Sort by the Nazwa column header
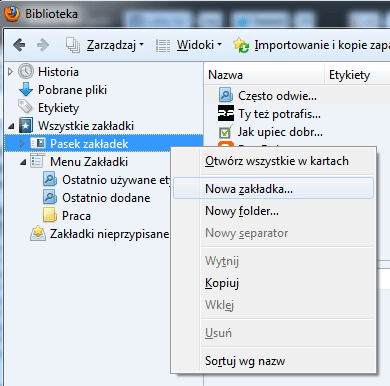 pyautogui.click(x=264, y=75)
